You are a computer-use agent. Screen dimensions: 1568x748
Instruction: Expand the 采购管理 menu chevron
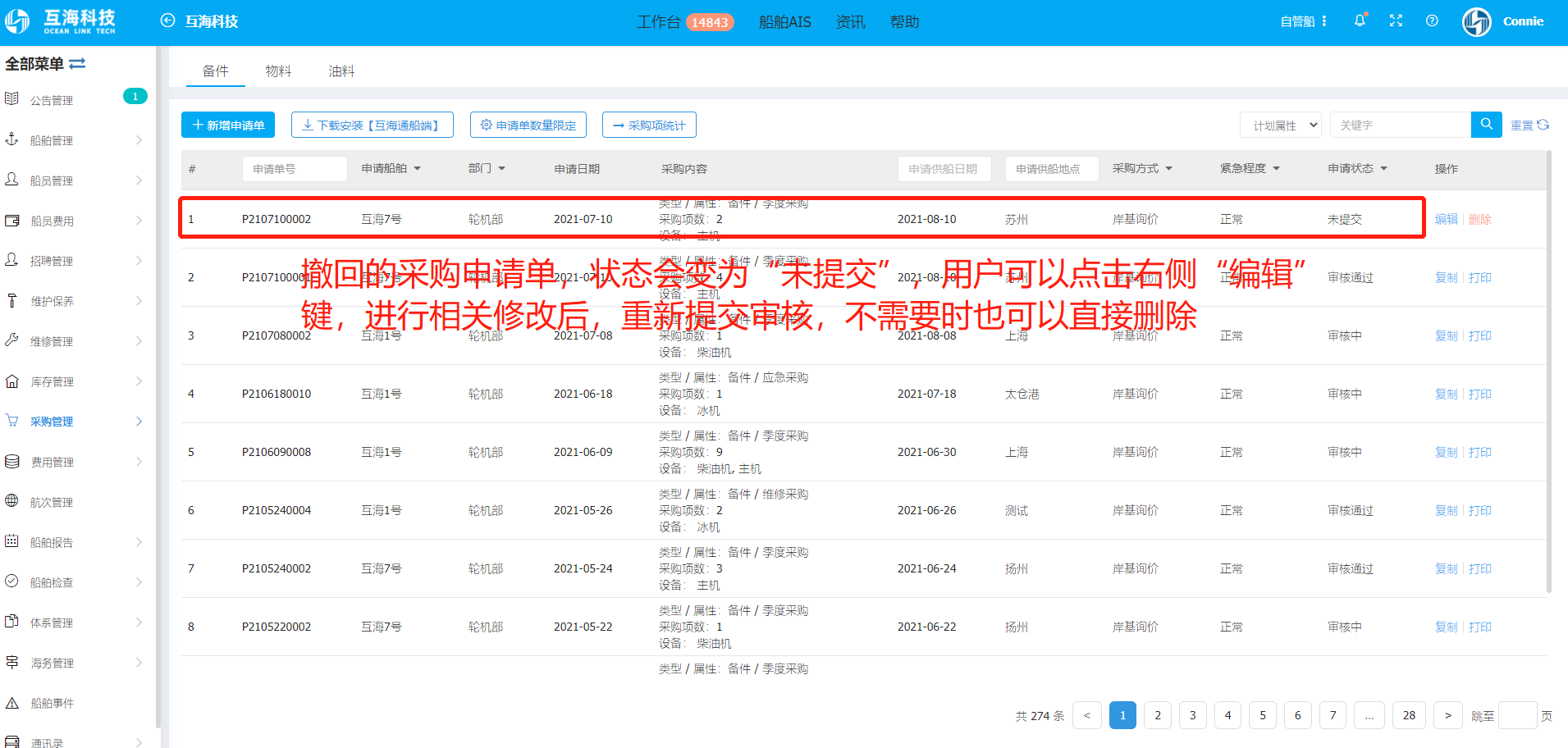pyautogui.click(x=139, y=422)
